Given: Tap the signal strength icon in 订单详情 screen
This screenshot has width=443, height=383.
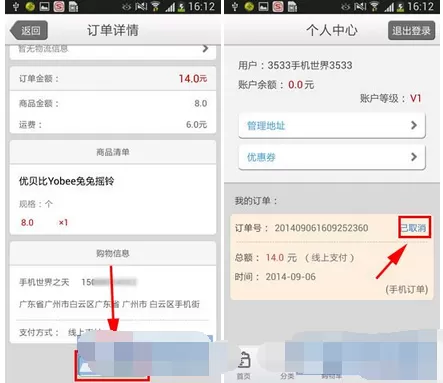Looking at the screenshot, I should (170, 7).
